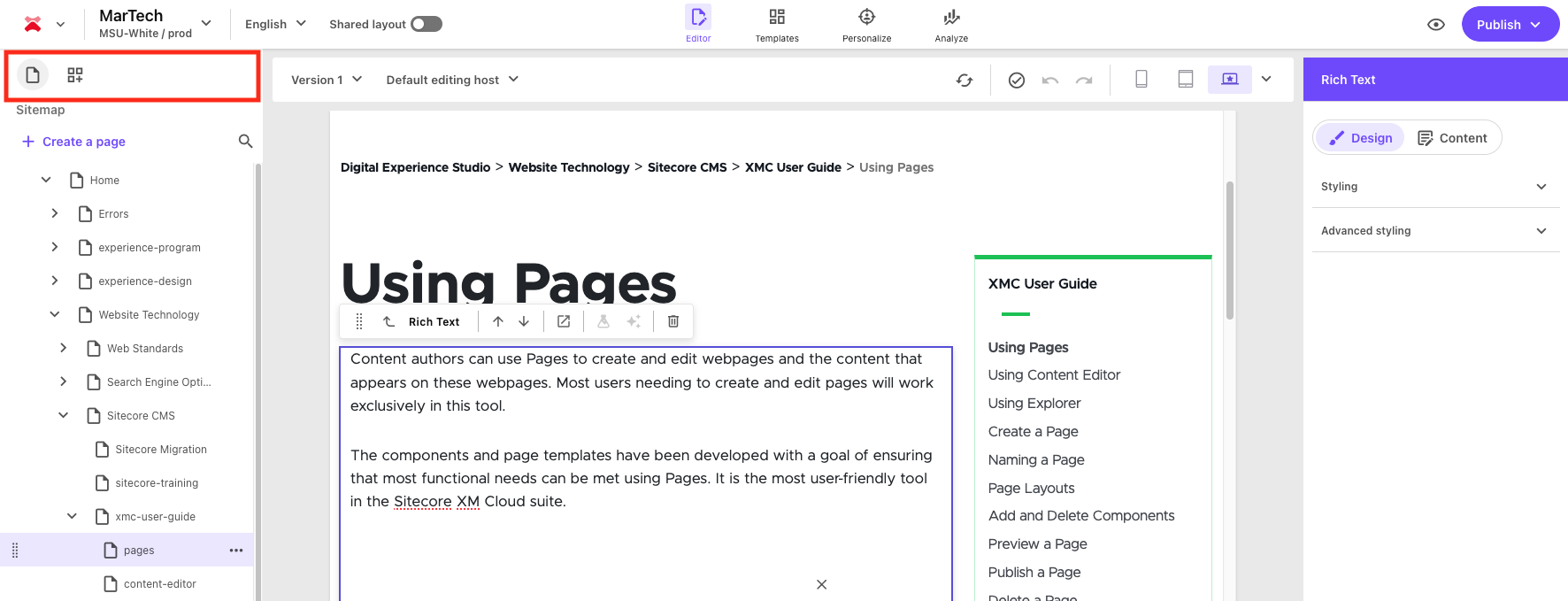Open the Personalize tab

[x=866, y=24]
